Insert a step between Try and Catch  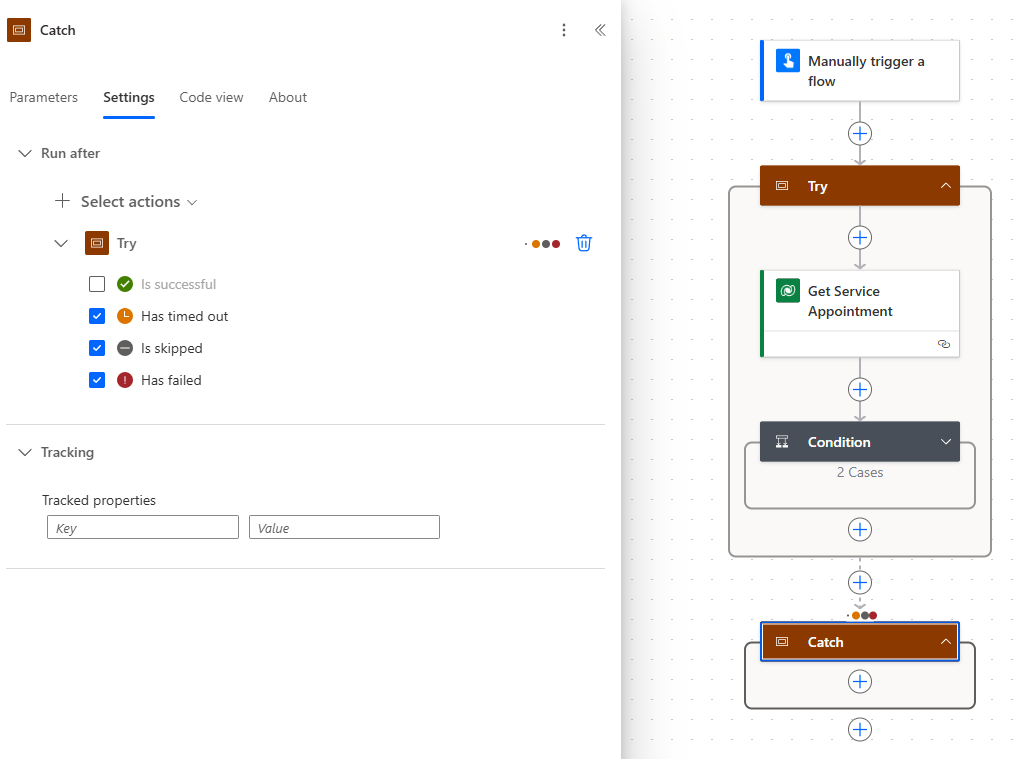click(859, 582)
